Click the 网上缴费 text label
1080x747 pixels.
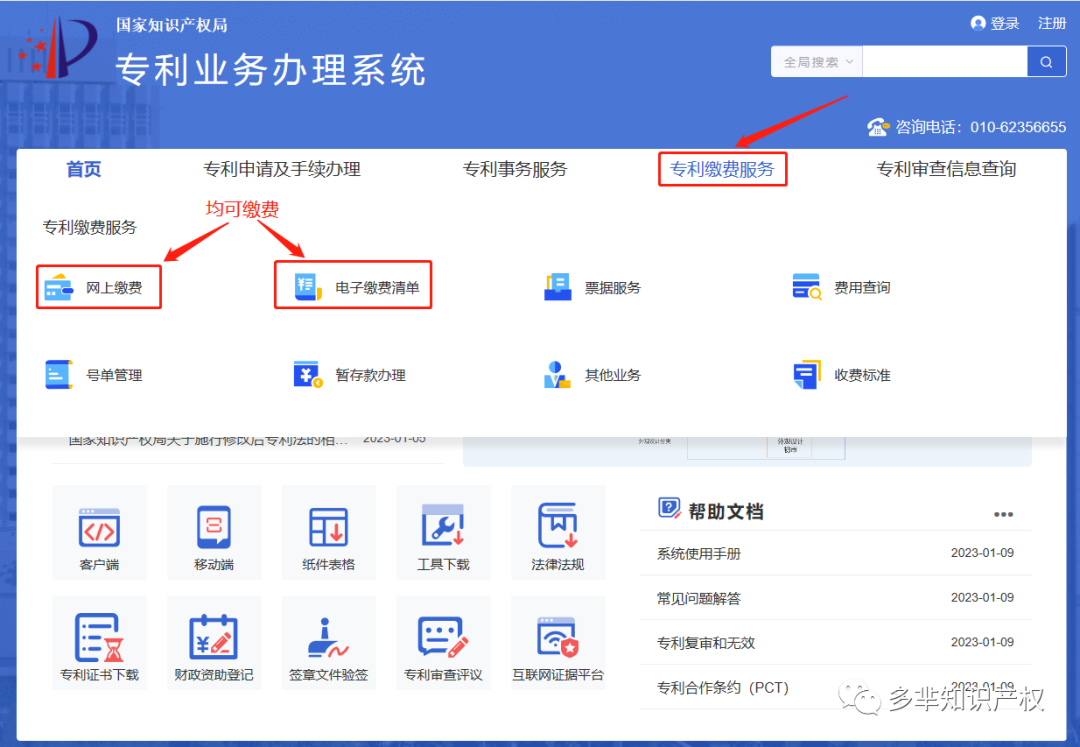(114, 288)
